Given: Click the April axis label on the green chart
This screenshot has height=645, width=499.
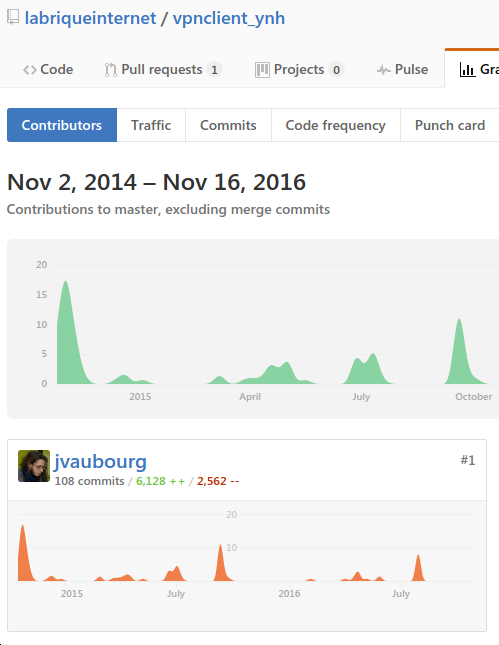Looking at the screenshot, I should click(250, 397).
